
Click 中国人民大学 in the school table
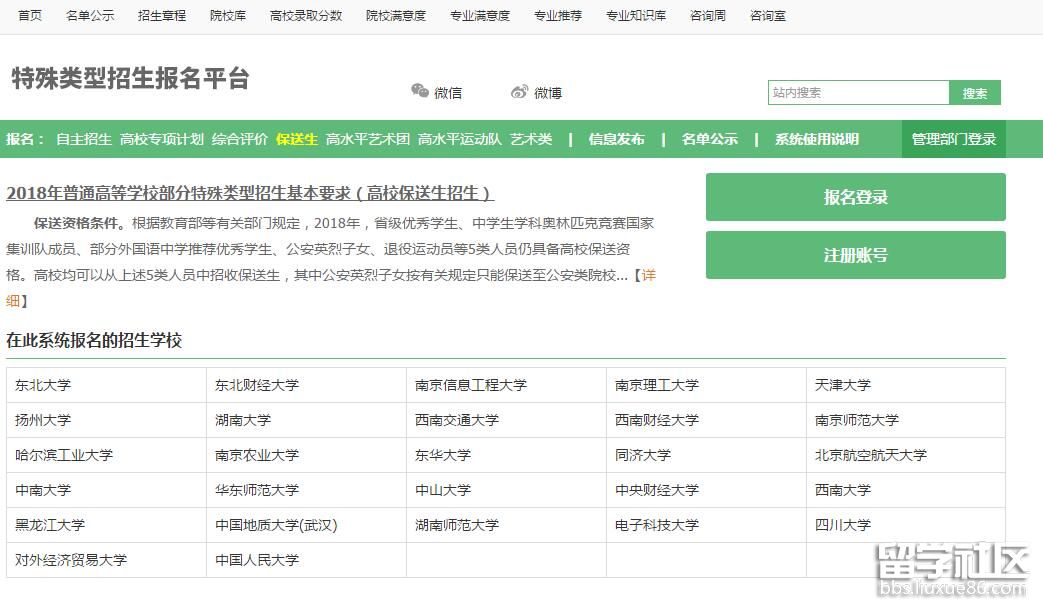[257, 560]
